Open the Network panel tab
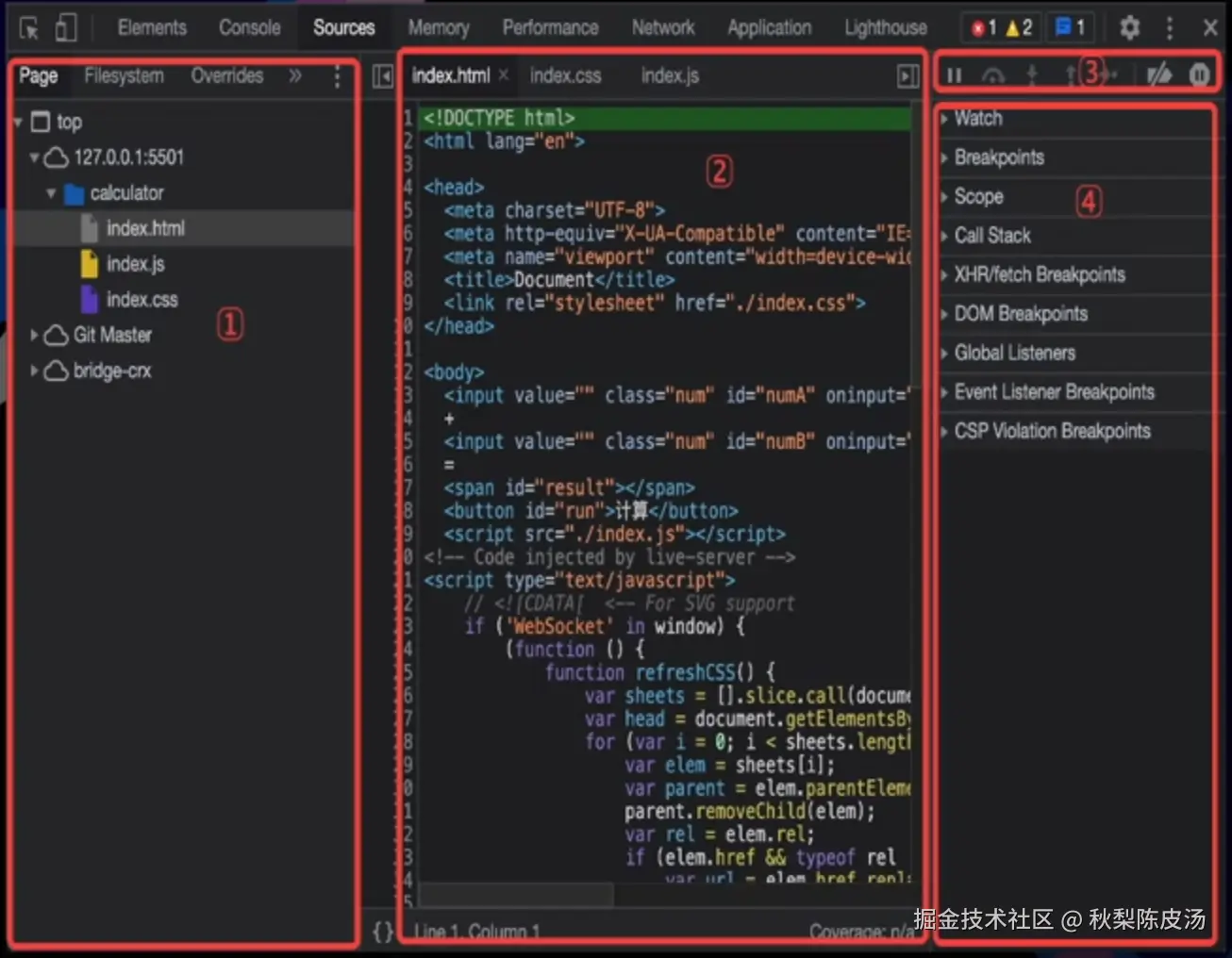 pyautogui.click(x=663, y=27)
